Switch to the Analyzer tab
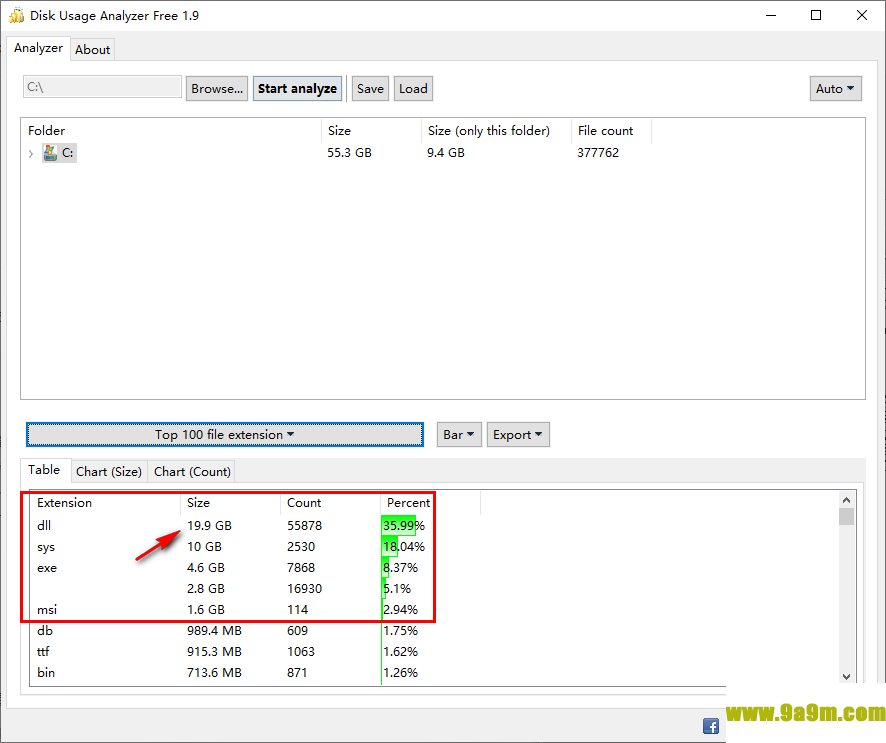The image size is (886, 743). (38, 48)
